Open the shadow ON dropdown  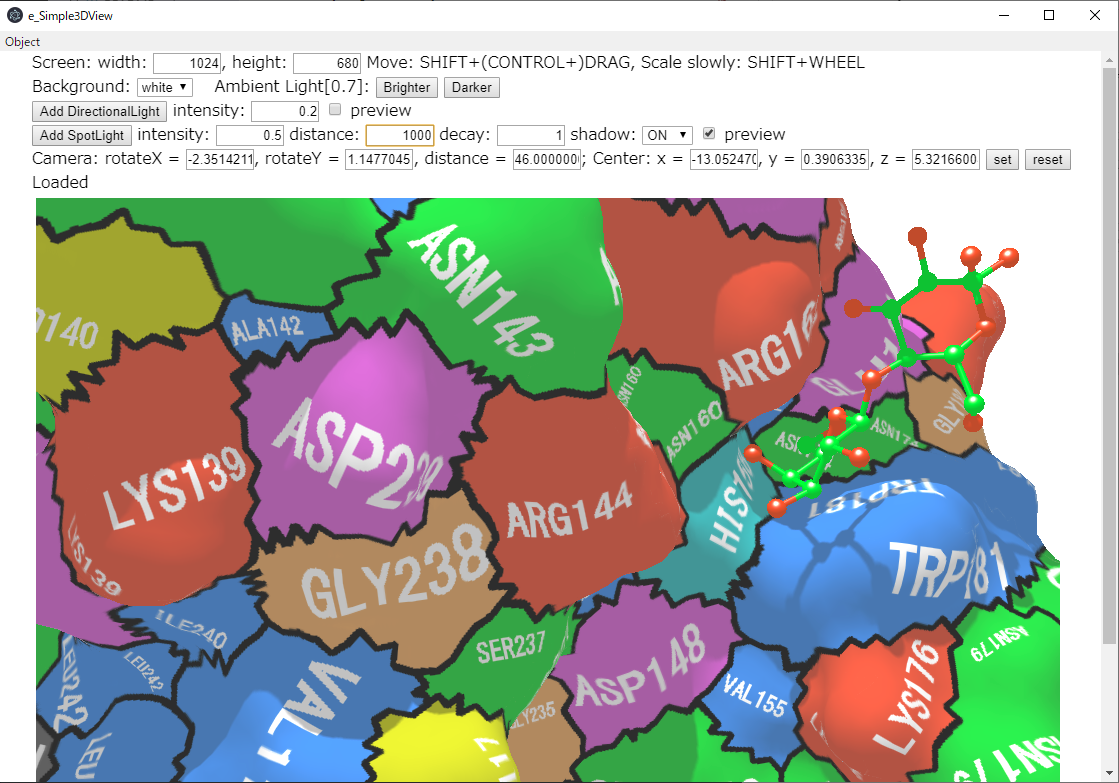pyautogui.click(x=667, y=135)
